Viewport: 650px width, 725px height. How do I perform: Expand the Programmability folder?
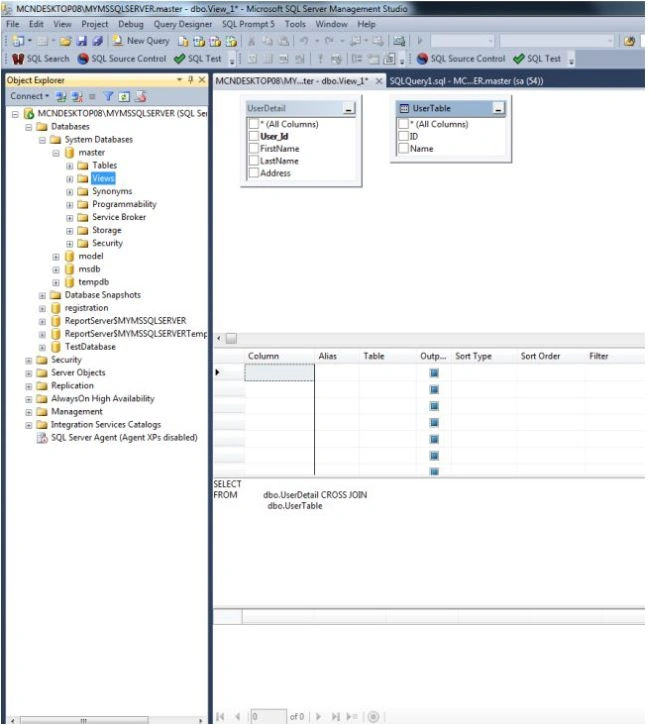(69, 204)
